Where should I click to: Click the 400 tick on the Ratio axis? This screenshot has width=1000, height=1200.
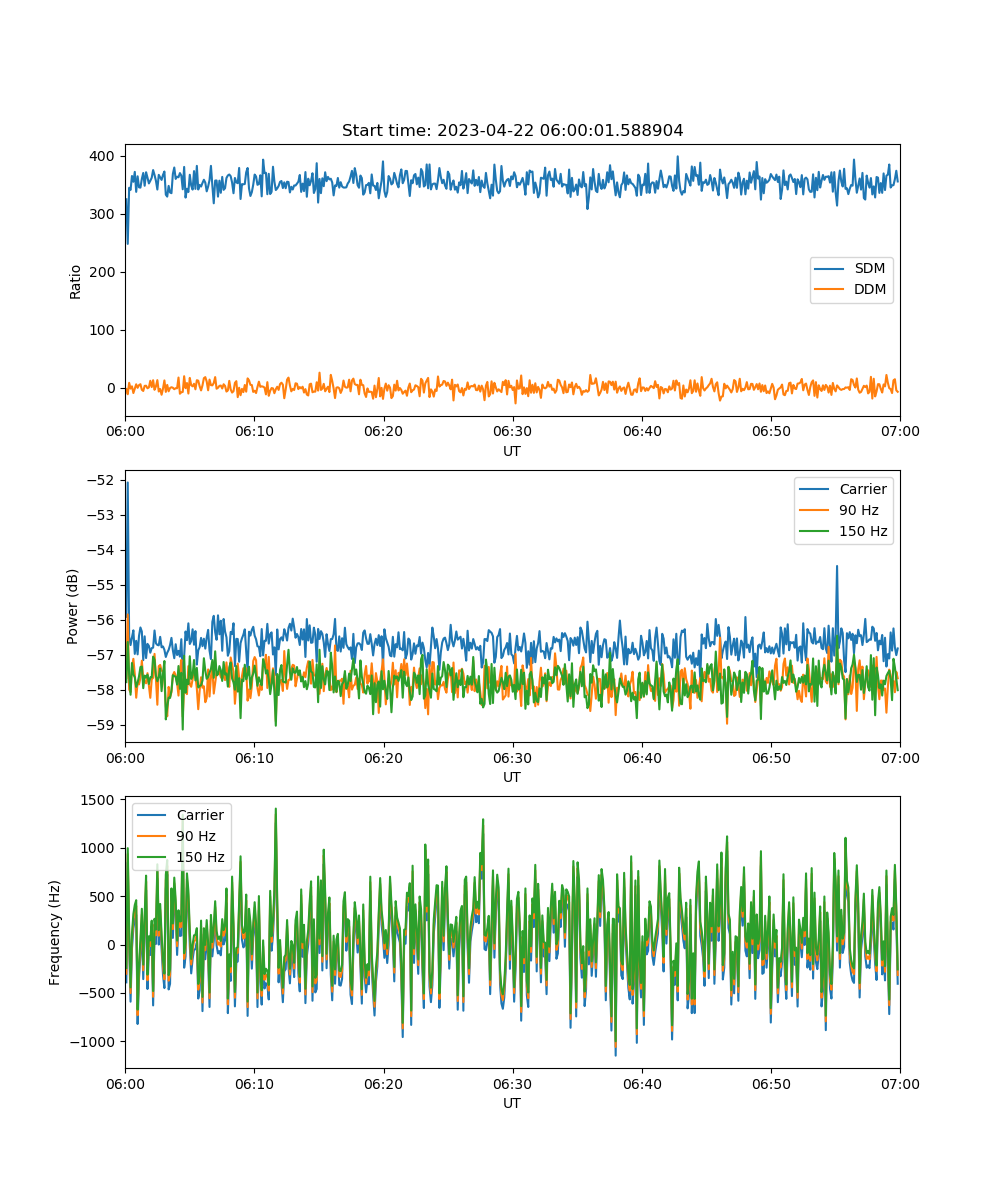104,156
